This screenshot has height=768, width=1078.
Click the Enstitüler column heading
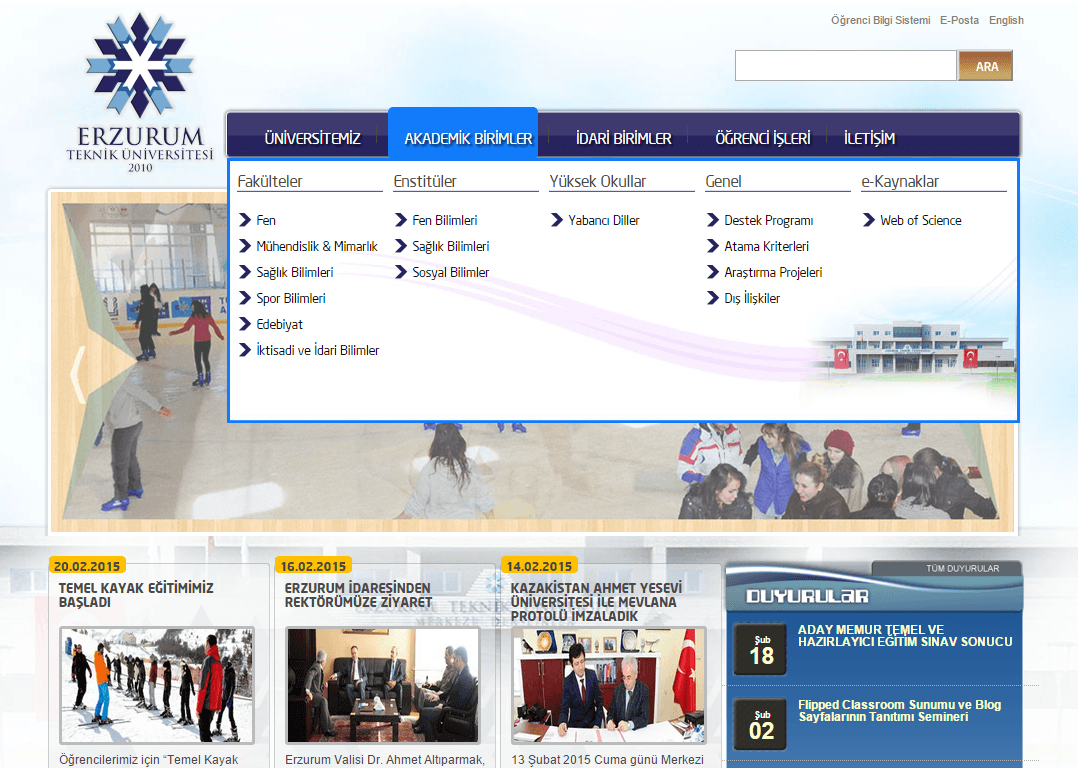pos(424,182)
